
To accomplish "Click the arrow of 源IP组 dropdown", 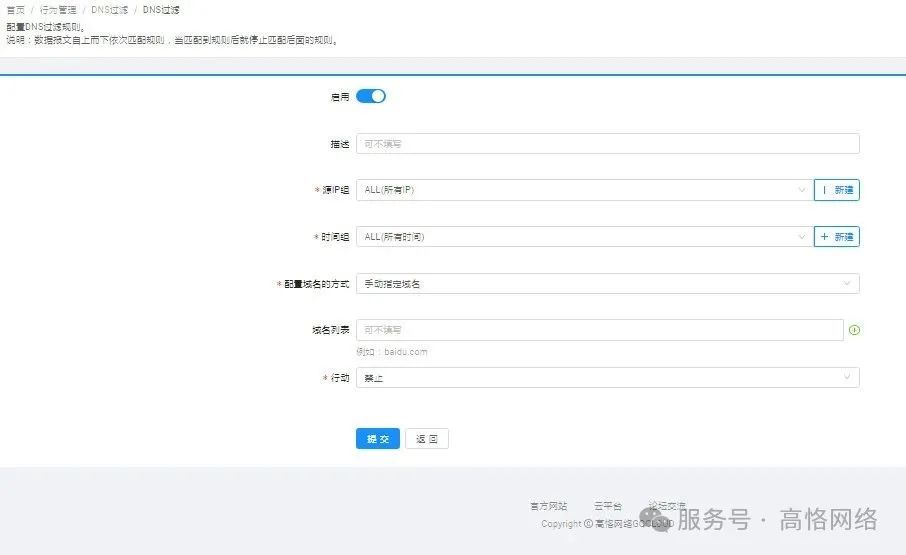I will [x=801, y=190].
